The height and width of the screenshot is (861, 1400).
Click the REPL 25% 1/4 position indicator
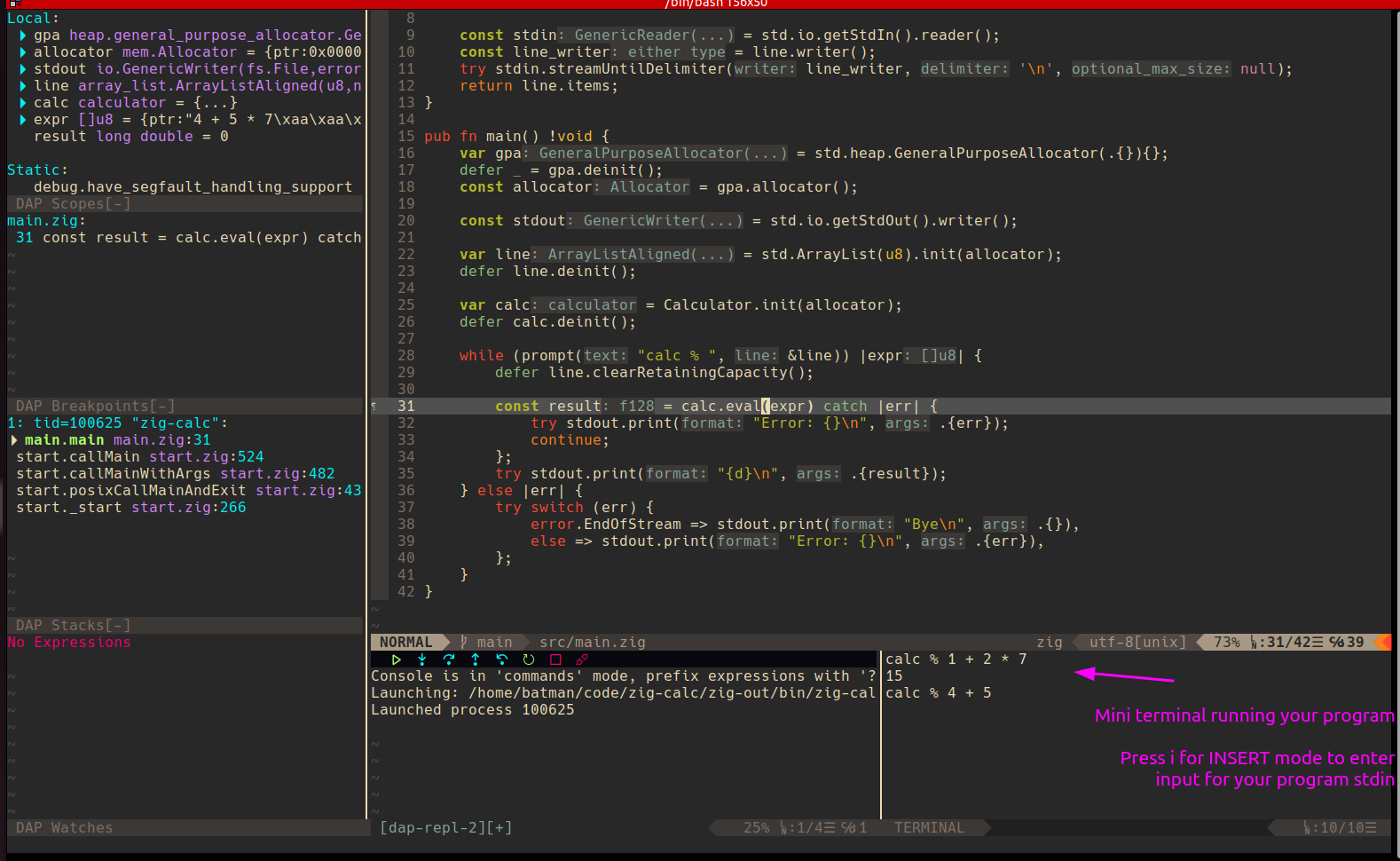805,828
